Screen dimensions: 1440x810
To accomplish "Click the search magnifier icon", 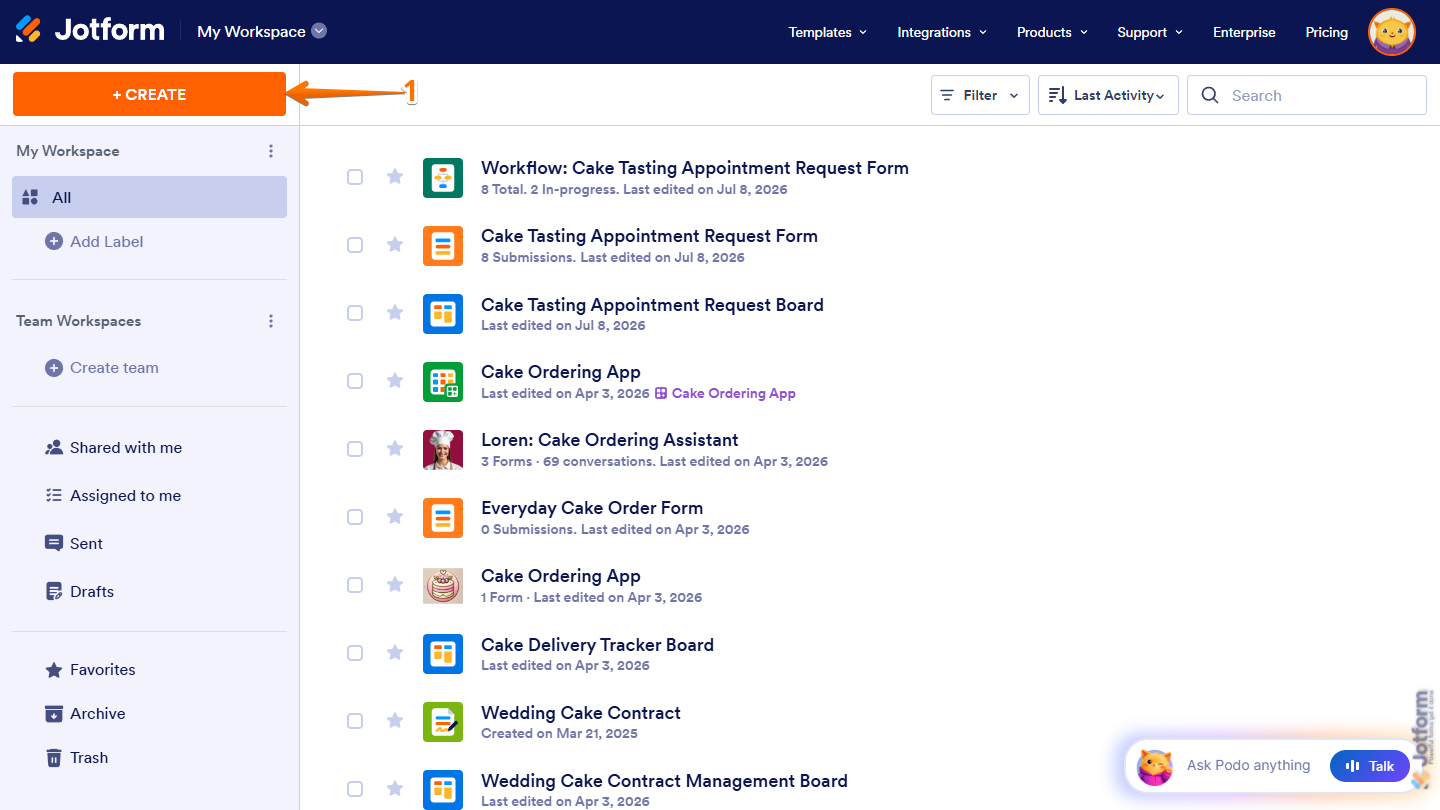I will pos(1210,95).
